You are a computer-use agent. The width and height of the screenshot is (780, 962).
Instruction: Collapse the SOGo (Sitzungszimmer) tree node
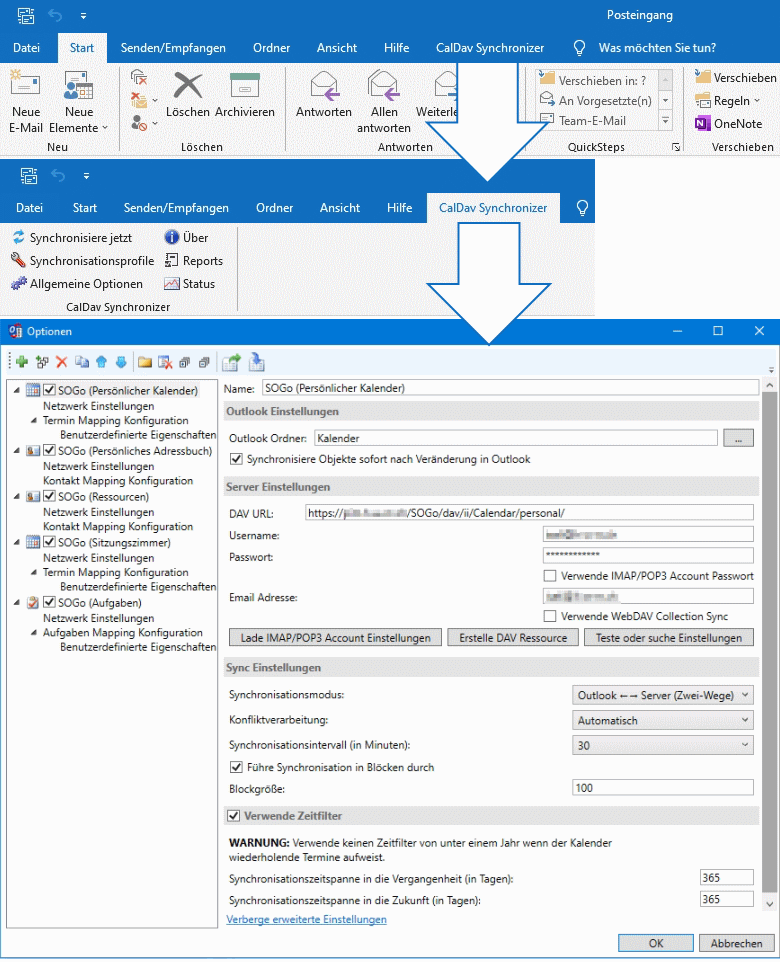[x=17, y=542]
